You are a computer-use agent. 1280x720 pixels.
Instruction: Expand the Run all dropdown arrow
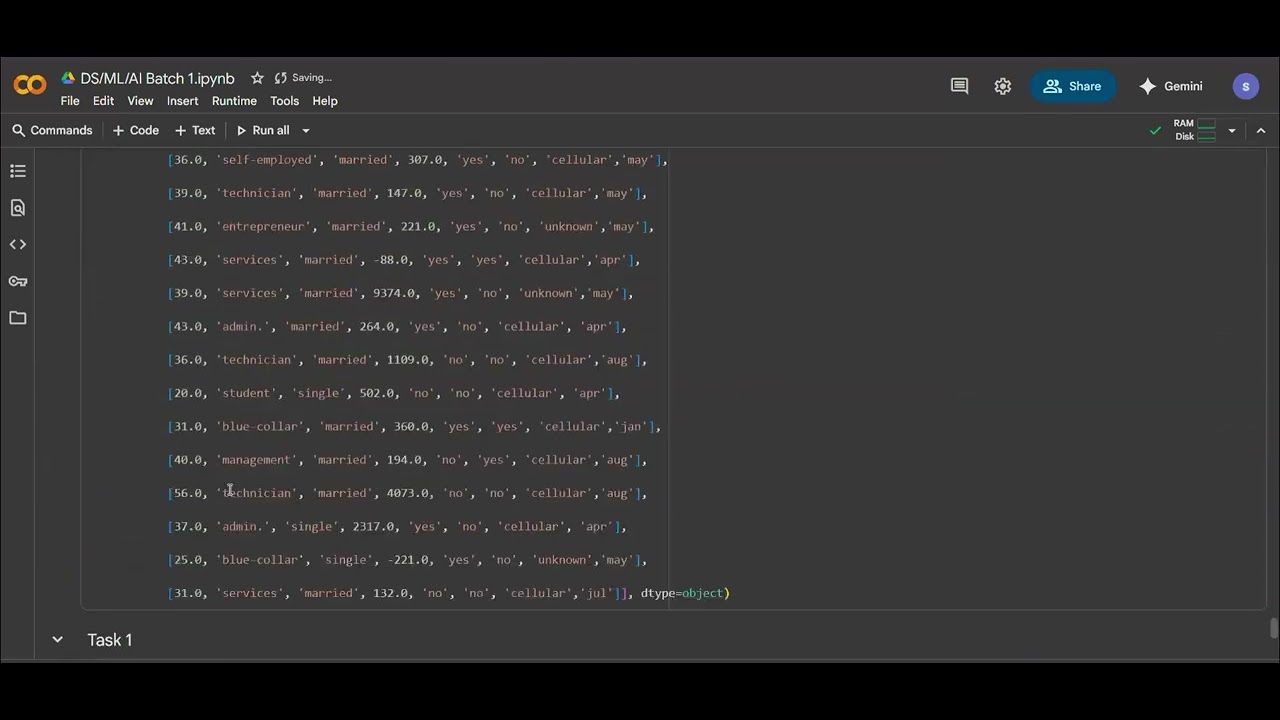point(306,130)
